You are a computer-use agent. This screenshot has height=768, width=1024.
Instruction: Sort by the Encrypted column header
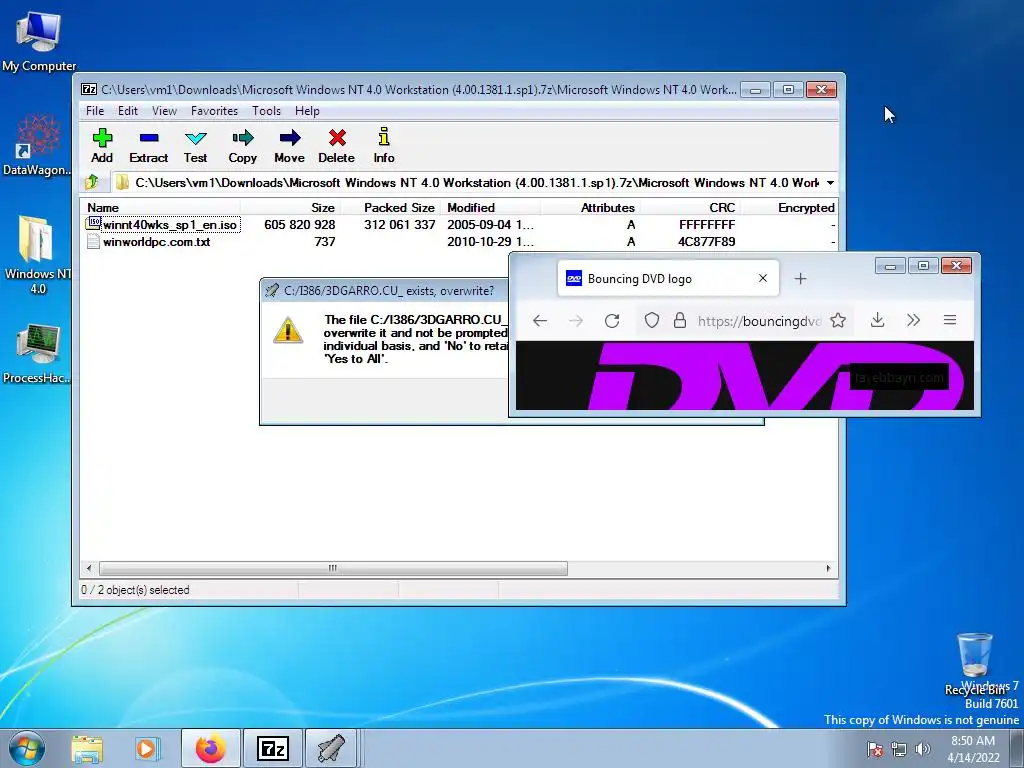click(x=789, y=208)
